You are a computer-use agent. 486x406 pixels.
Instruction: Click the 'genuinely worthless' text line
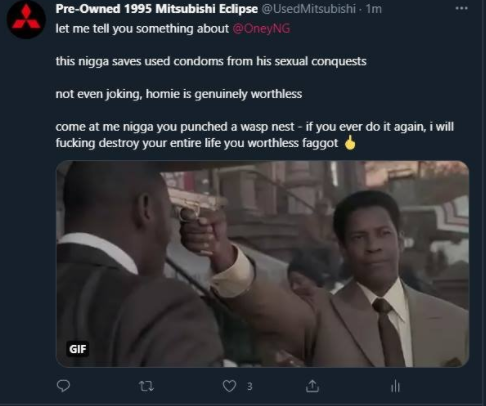(x=179, y=94)
